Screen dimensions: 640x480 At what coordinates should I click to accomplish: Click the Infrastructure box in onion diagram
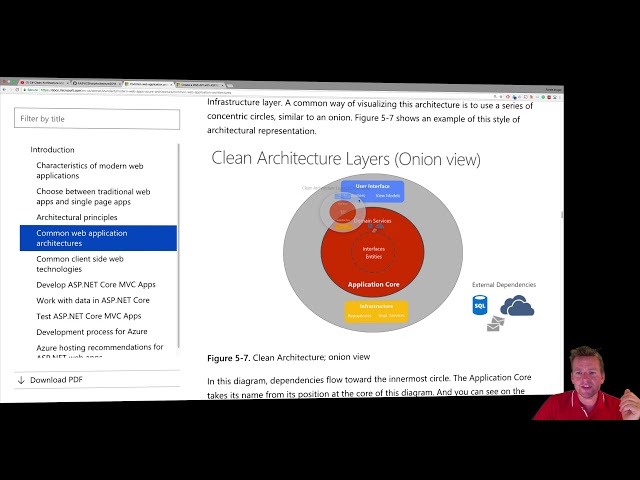point(376,311)
